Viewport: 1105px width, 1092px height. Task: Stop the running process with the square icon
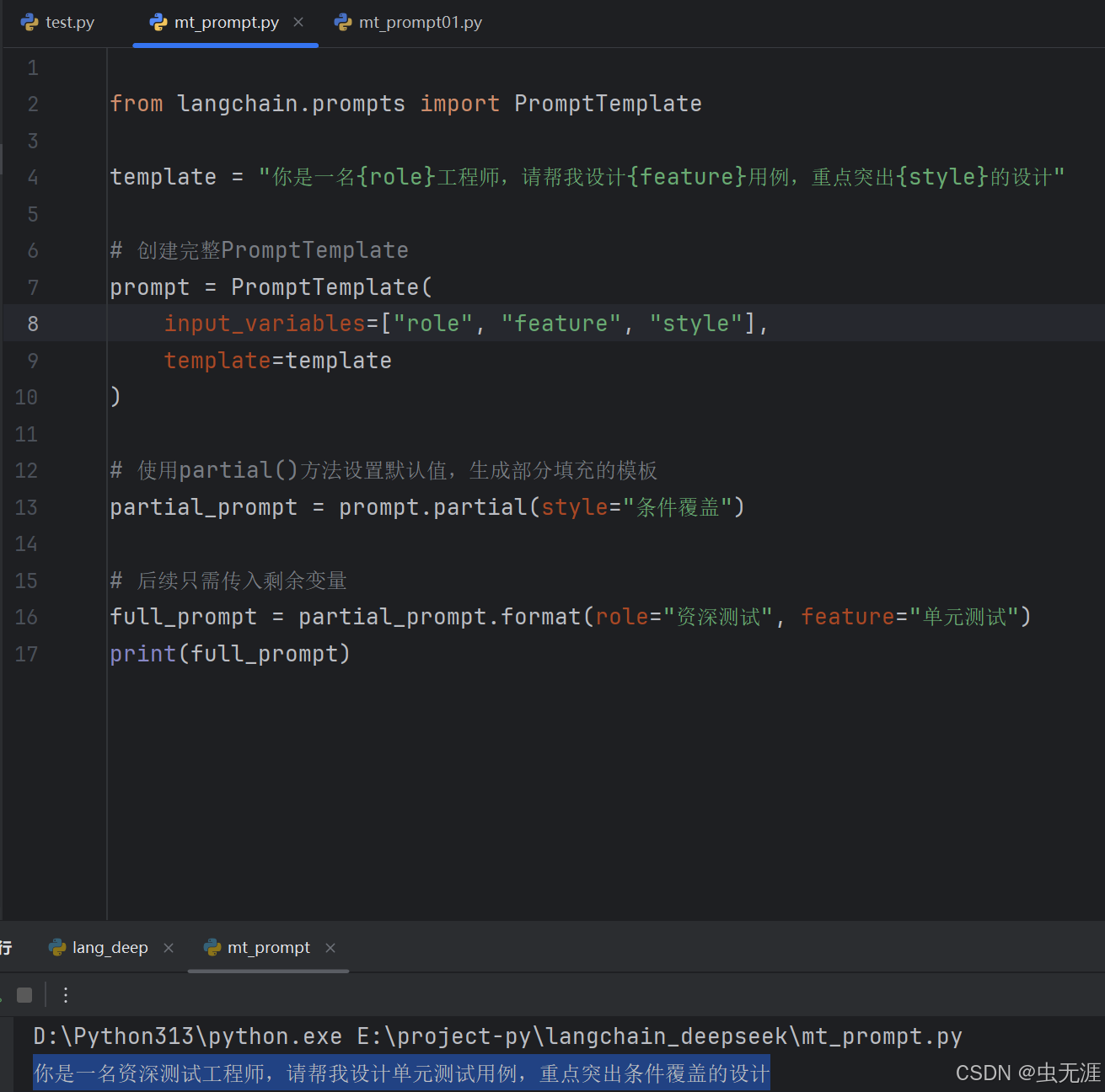pos(24,995)
